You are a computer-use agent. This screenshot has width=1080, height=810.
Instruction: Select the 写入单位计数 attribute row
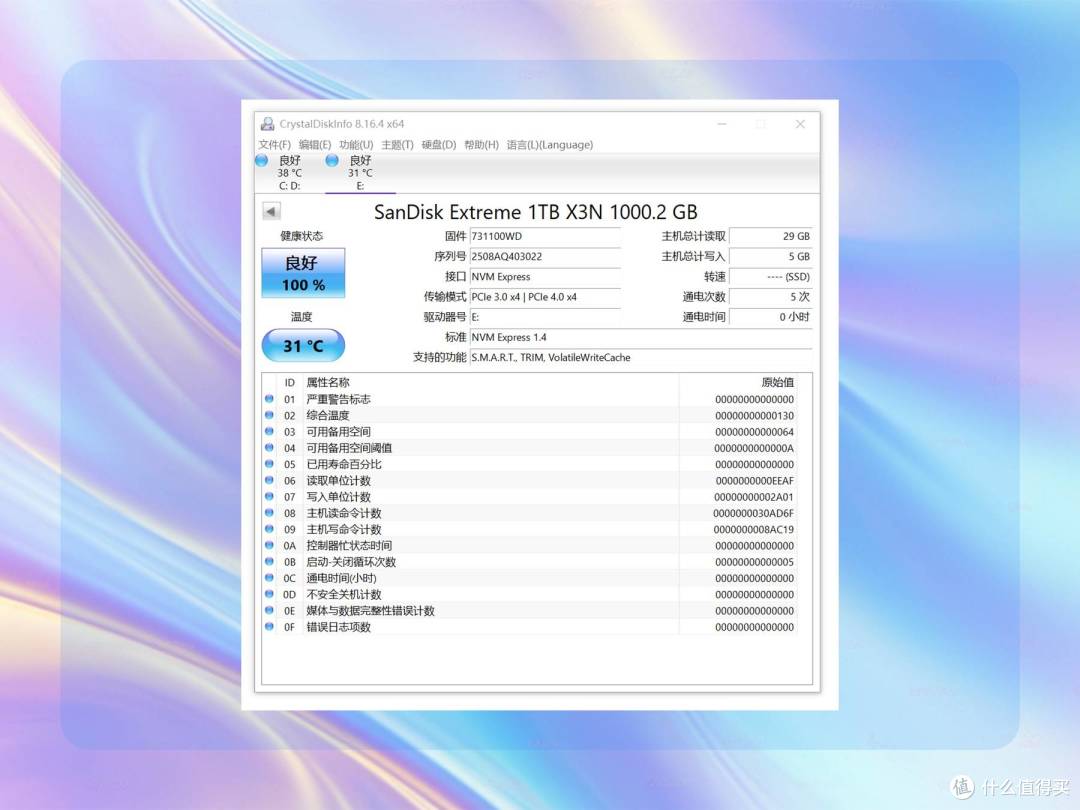pos(530,497)
